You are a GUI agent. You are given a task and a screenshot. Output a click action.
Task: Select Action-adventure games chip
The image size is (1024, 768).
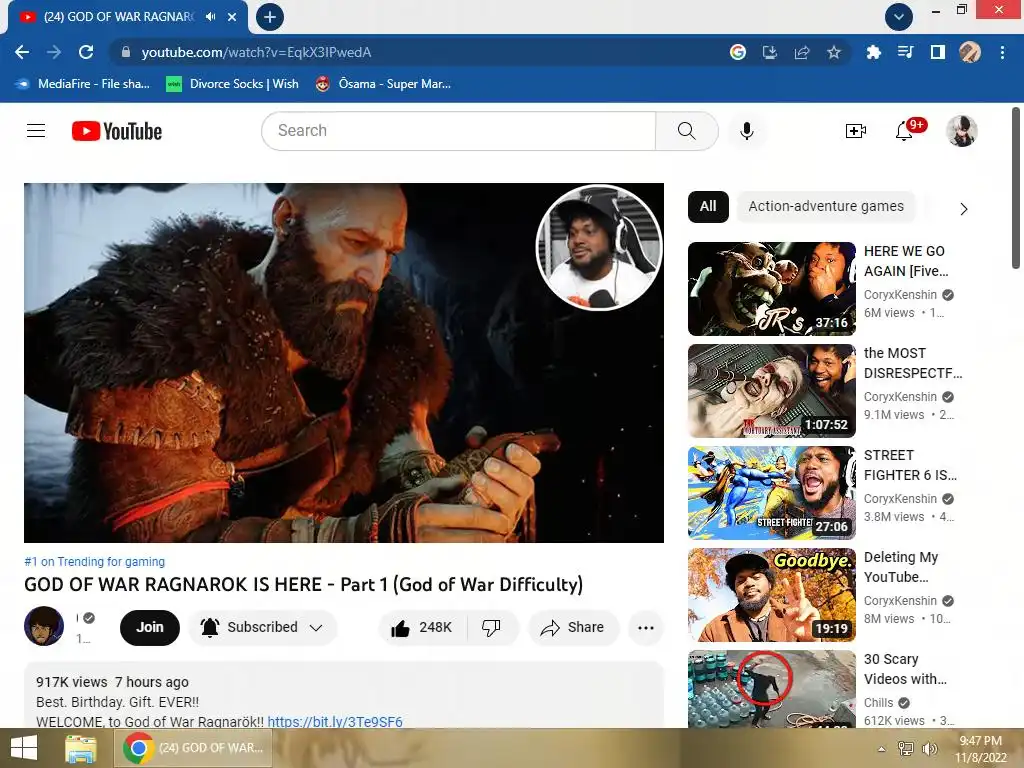point(826,206)
